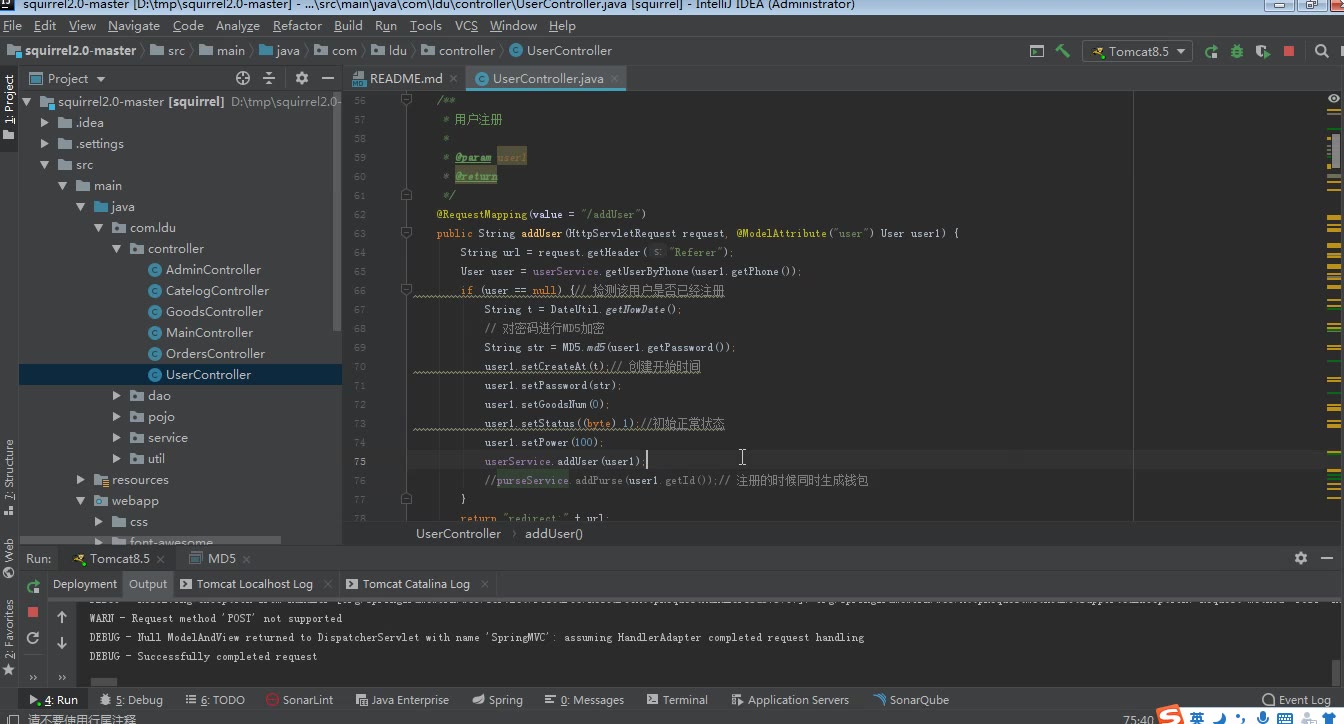
Task: Open Search Everywhere magnifier icon
Action: 1322,51
